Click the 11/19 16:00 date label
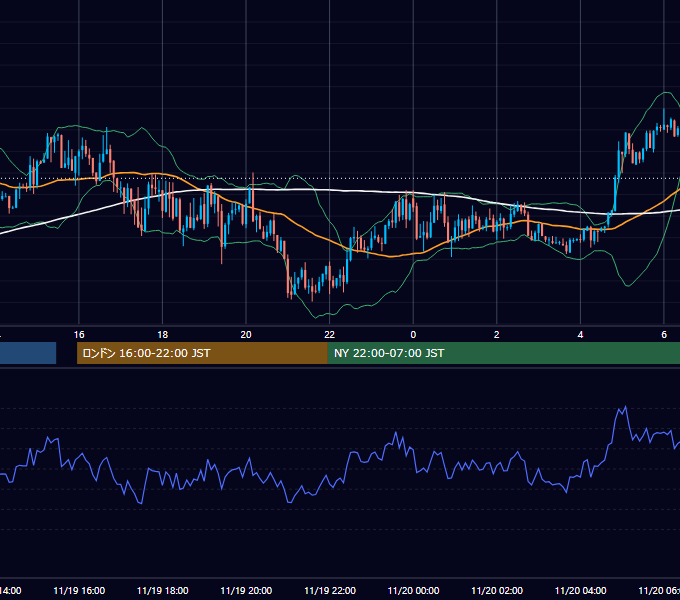This screenshot has width=680, height=600. [x=79, y=590]
